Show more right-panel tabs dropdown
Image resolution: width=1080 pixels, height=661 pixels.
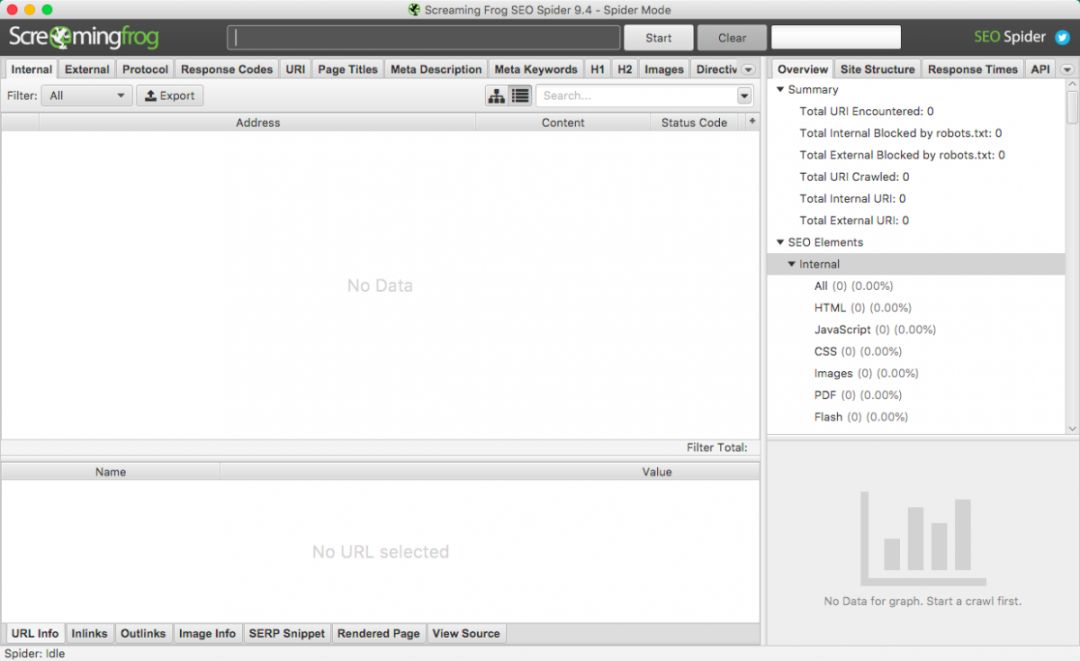pos(1067,70)
